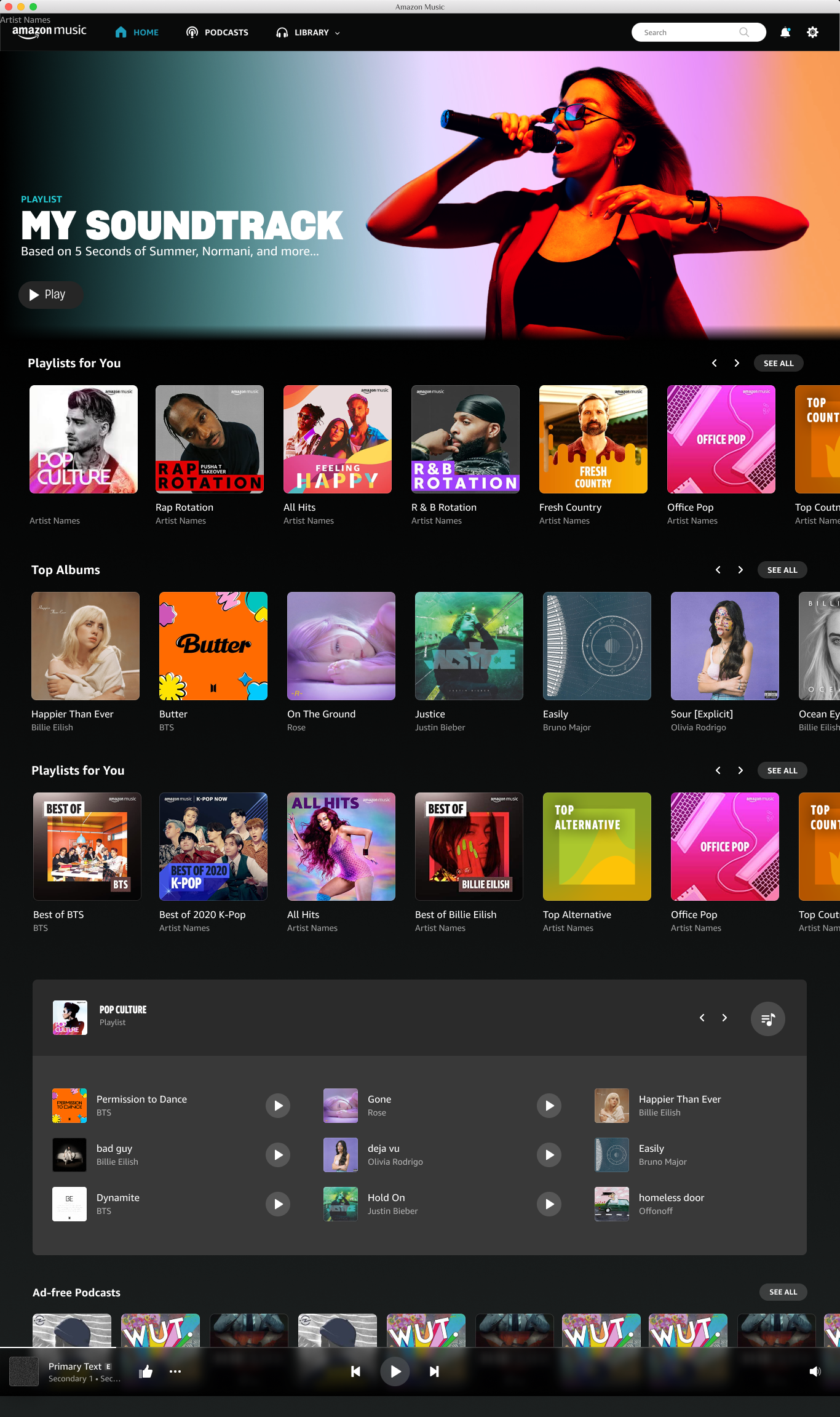This screenshot has width=840, height=1417.
Task: Play the song bad guy
Action: point(278,1155)
